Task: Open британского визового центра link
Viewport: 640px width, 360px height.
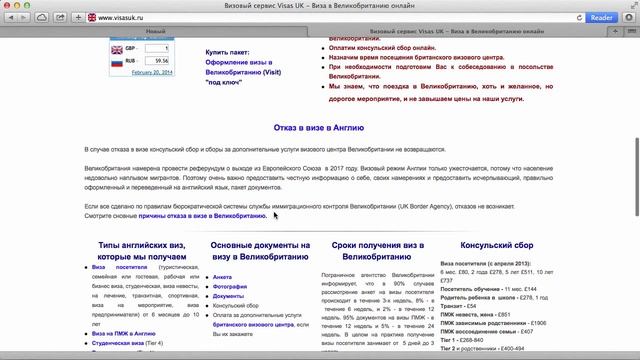Action: 253,325
